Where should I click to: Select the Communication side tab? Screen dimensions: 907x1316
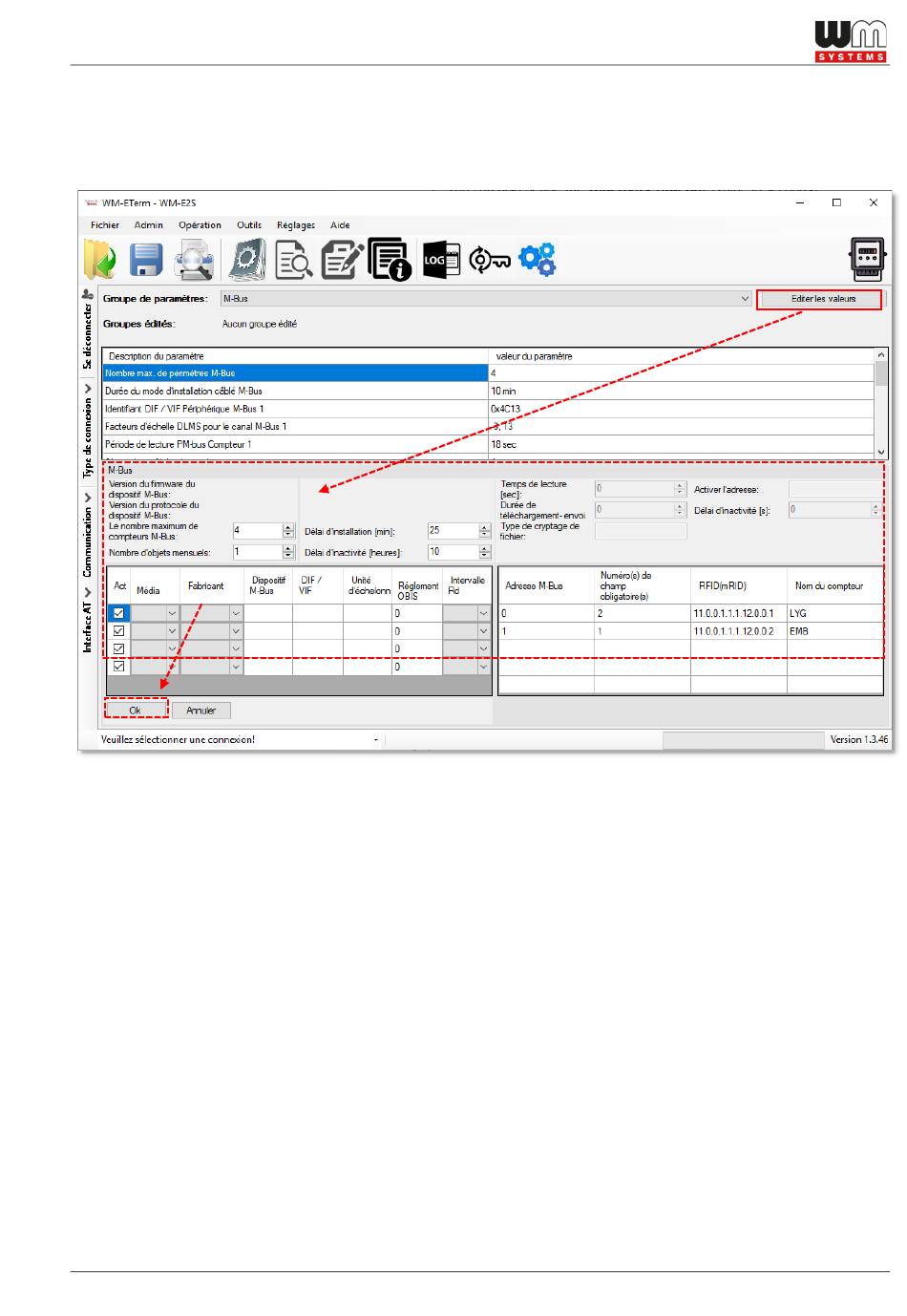88,542
